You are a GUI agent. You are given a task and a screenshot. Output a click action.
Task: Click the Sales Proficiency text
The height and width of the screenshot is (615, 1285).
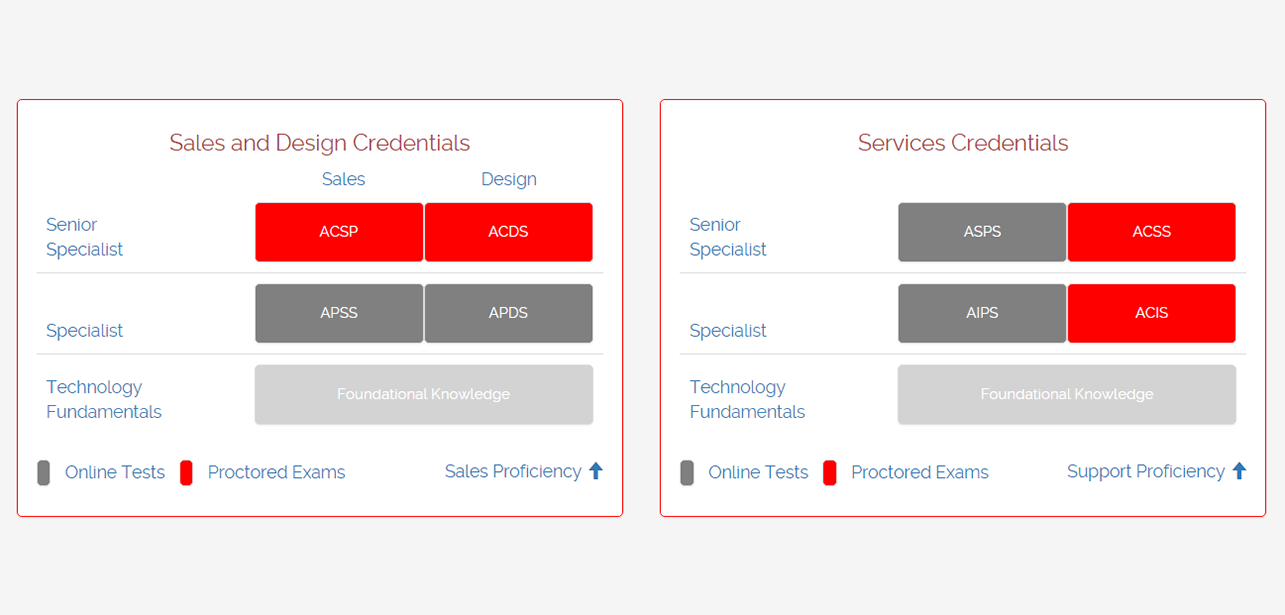(513, 471)
